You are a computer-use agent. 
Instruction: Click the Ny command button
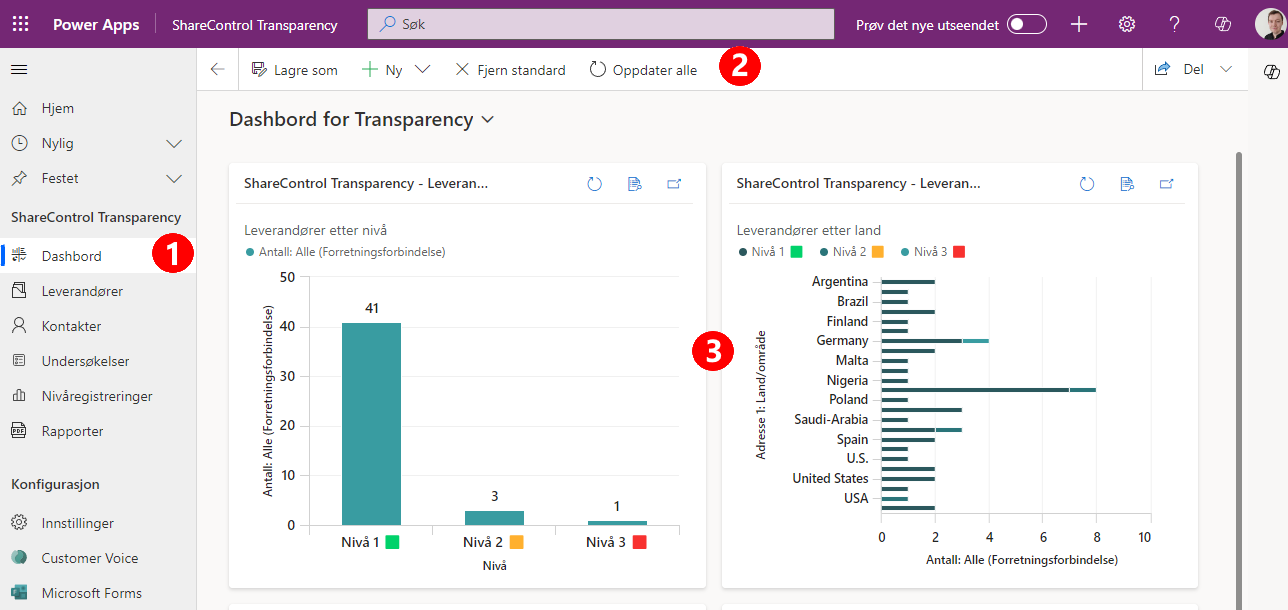pos(381,70)
